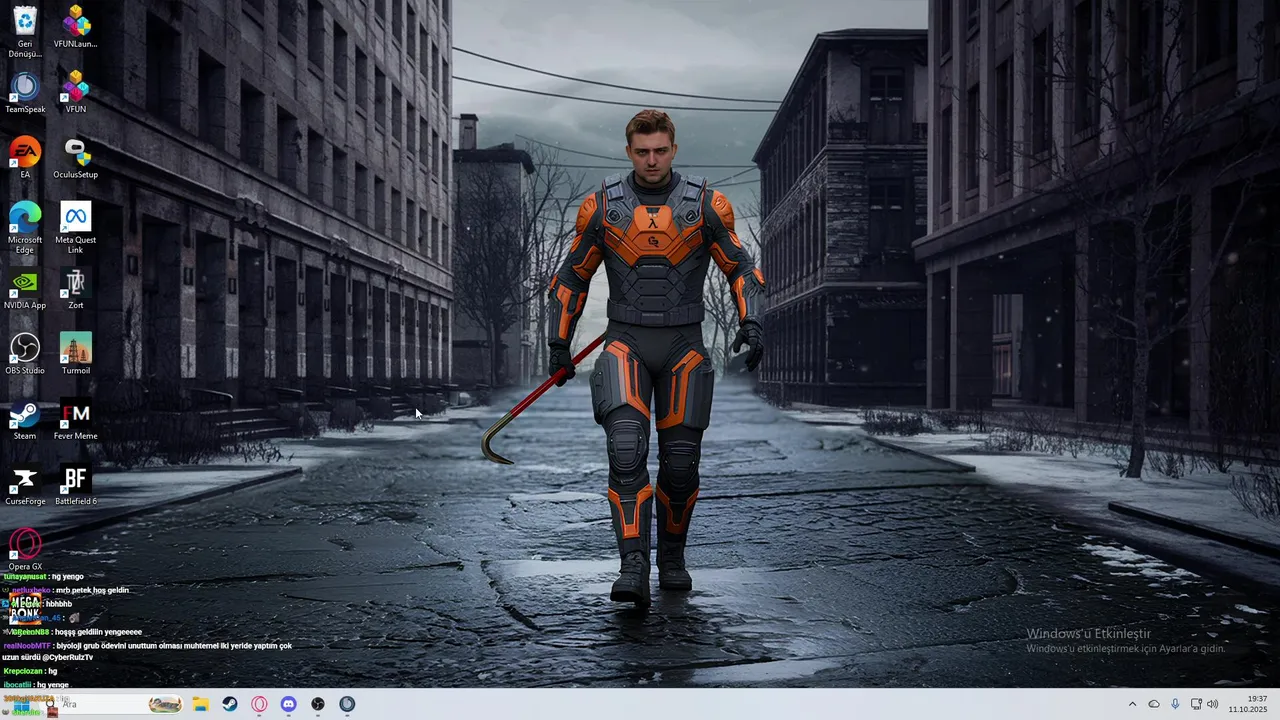Launch the Meta Quest Link shortcut
1280x720 pixels.
pos(75,227)
